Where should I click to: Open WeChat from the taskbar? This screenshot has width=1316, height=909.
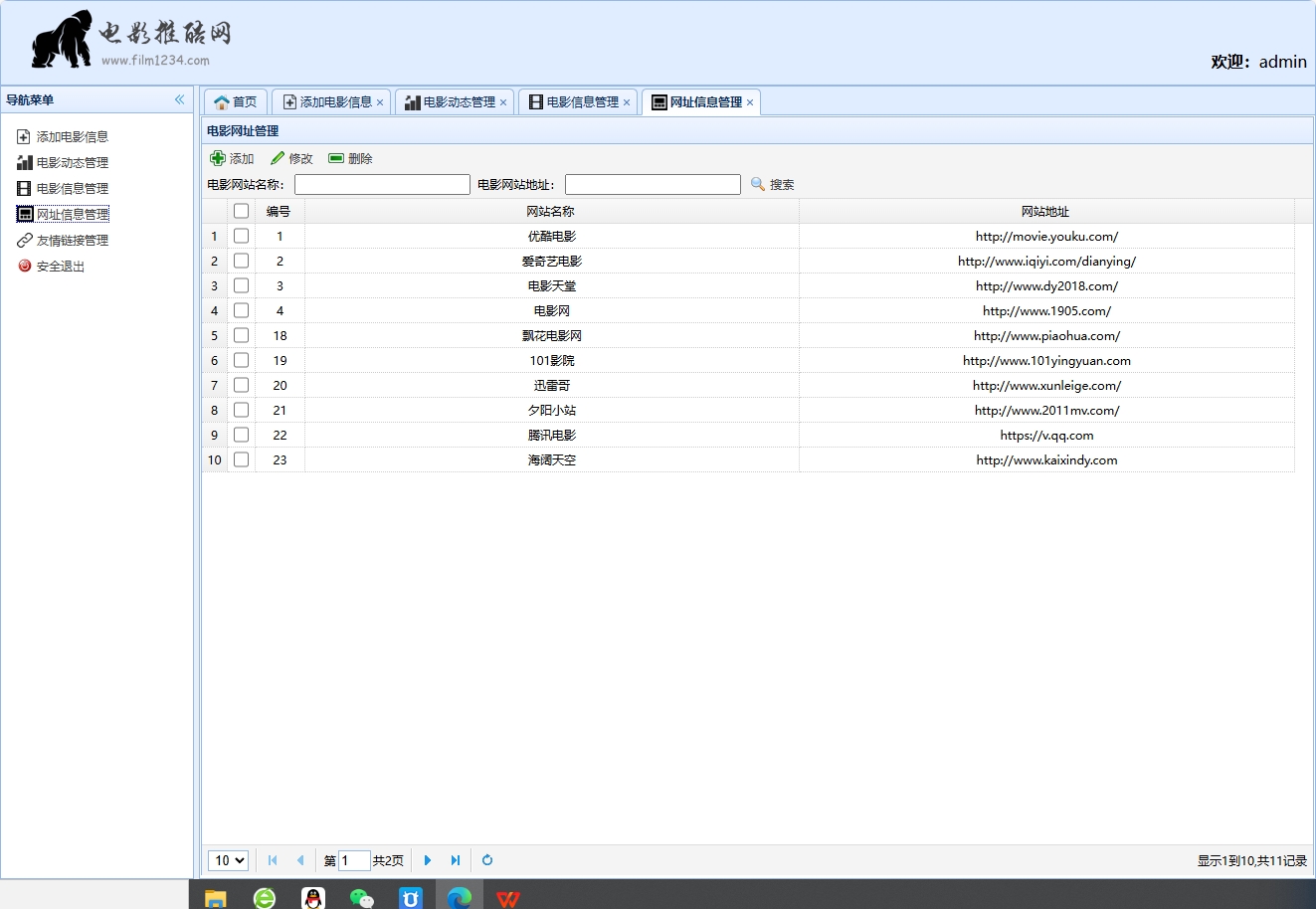362,897
